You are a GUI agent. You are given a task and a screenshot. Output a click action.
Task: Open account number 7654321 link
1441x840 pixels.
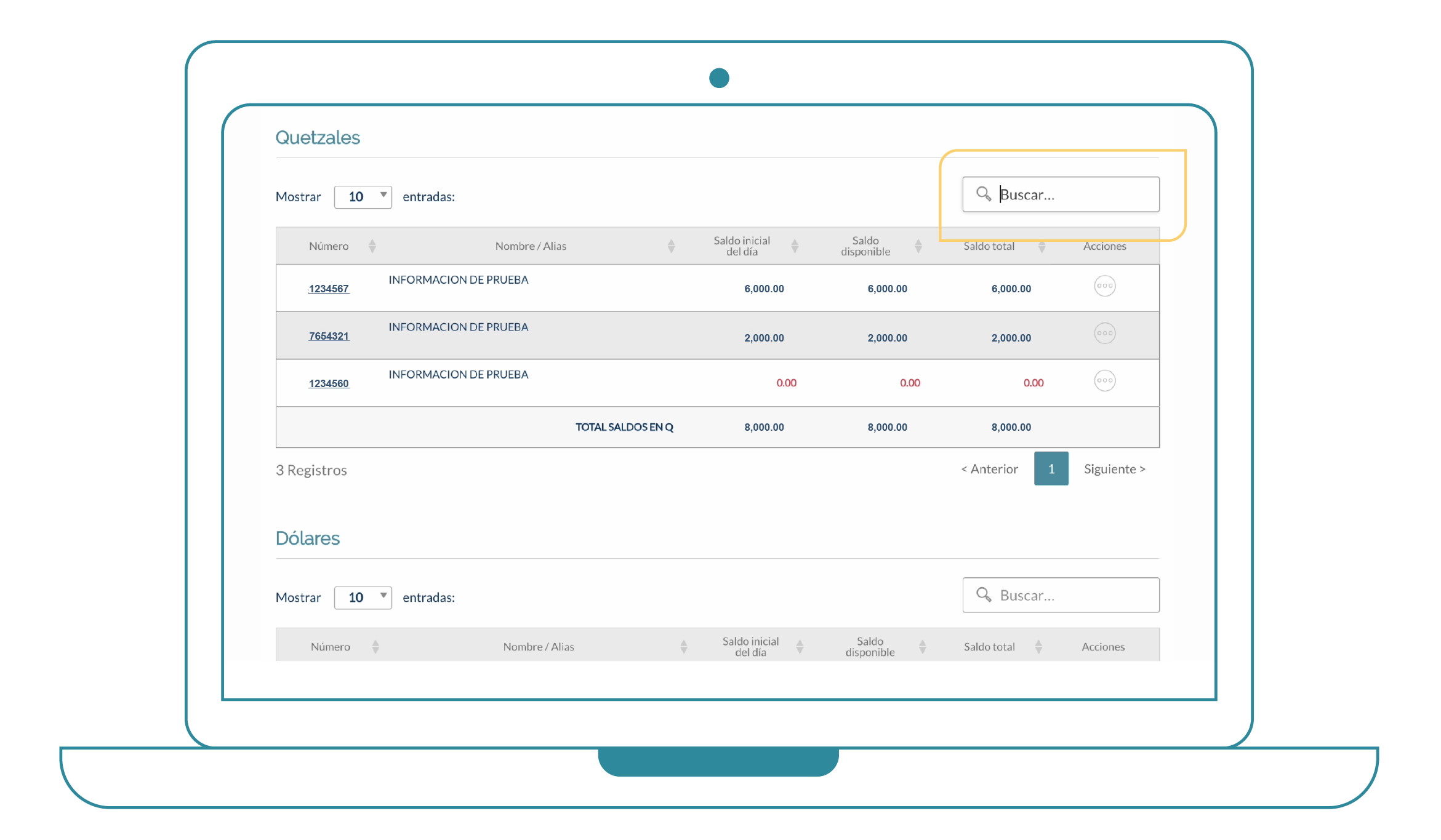[329, 336]
